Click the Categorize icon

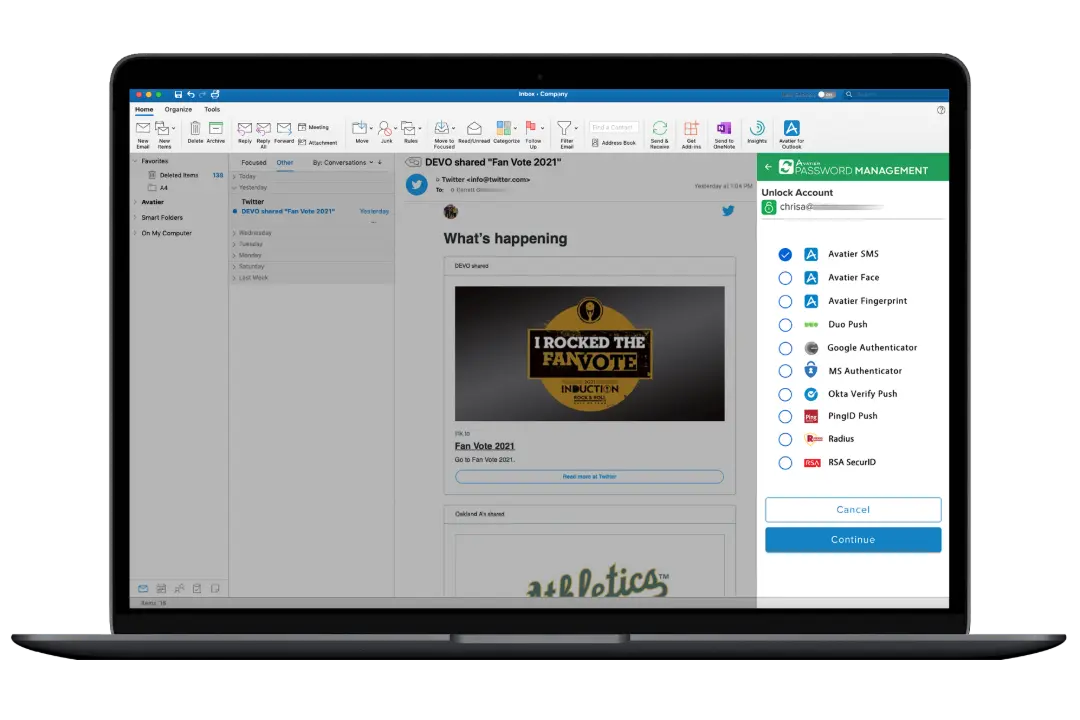point(503,128)
